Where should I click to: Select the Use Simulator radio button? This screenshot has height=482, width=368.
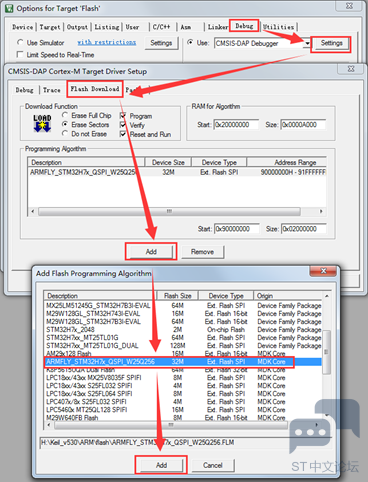click(20, 42)
